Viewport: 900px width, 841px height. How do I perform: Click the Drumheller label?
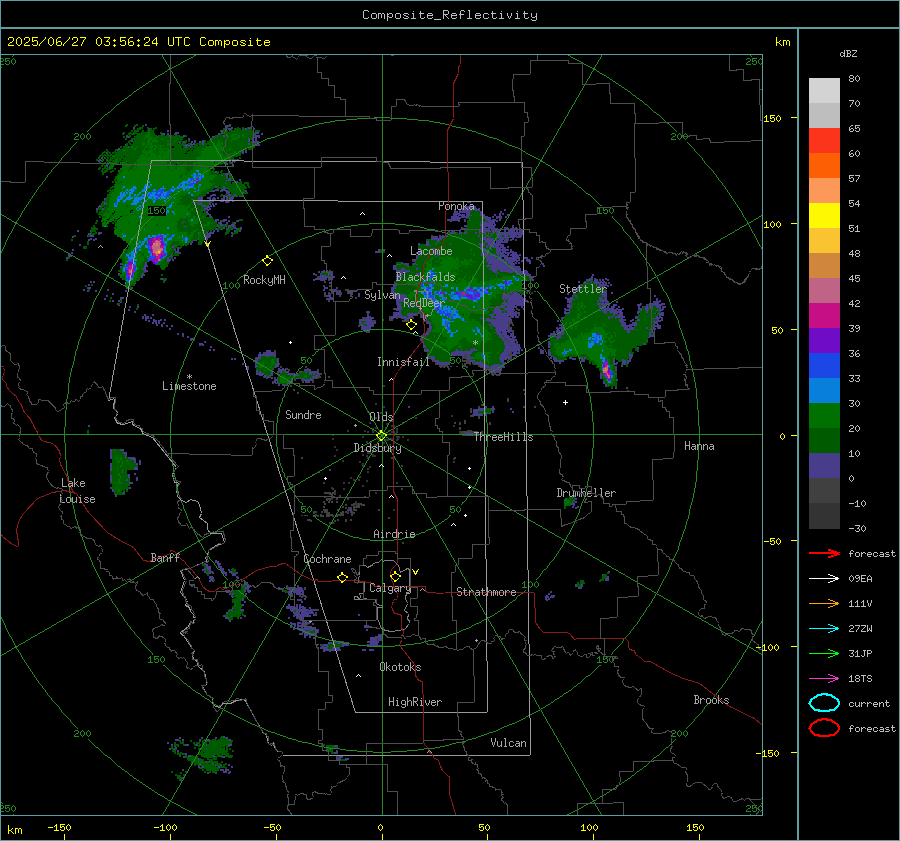(586, 493)
